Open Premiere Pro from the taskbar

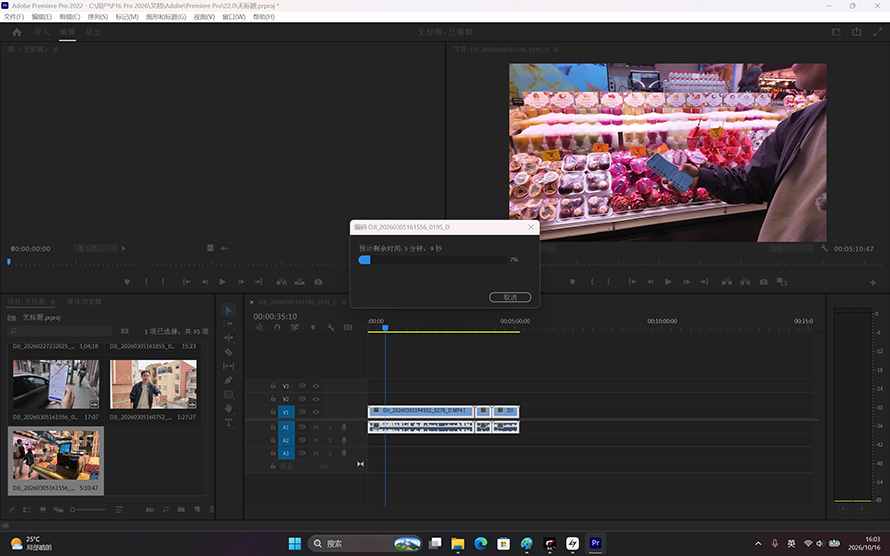[x=595, y=544]
